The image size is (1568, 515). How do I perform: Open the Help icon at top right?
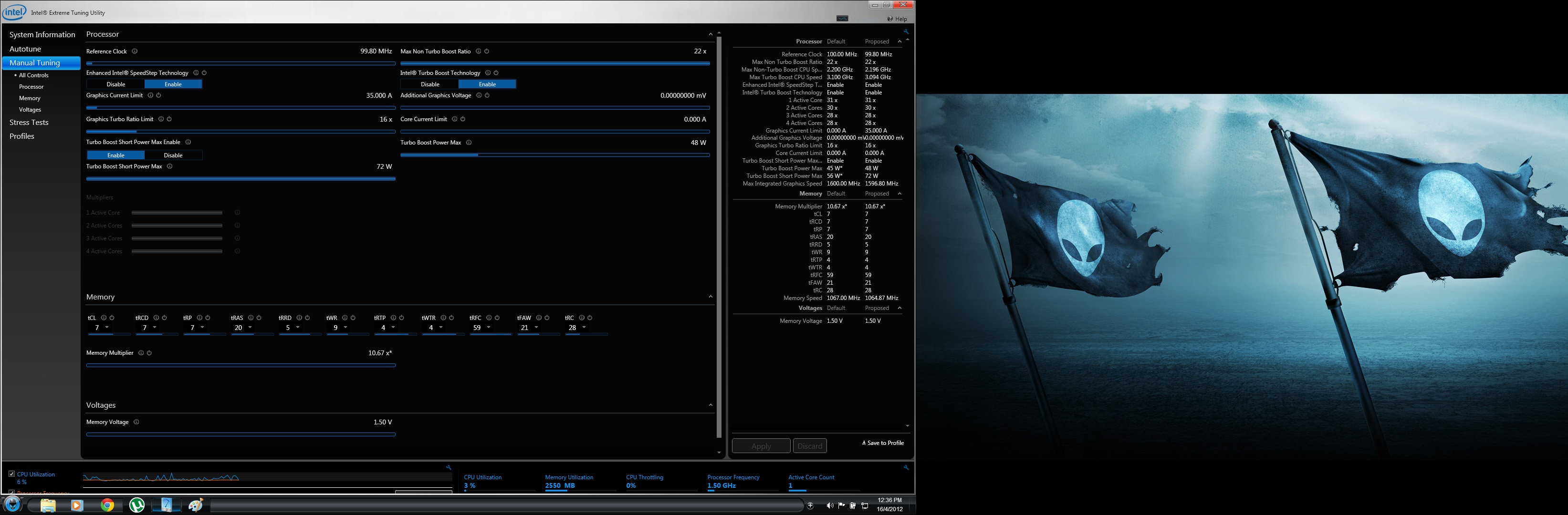tap(890, 19)
